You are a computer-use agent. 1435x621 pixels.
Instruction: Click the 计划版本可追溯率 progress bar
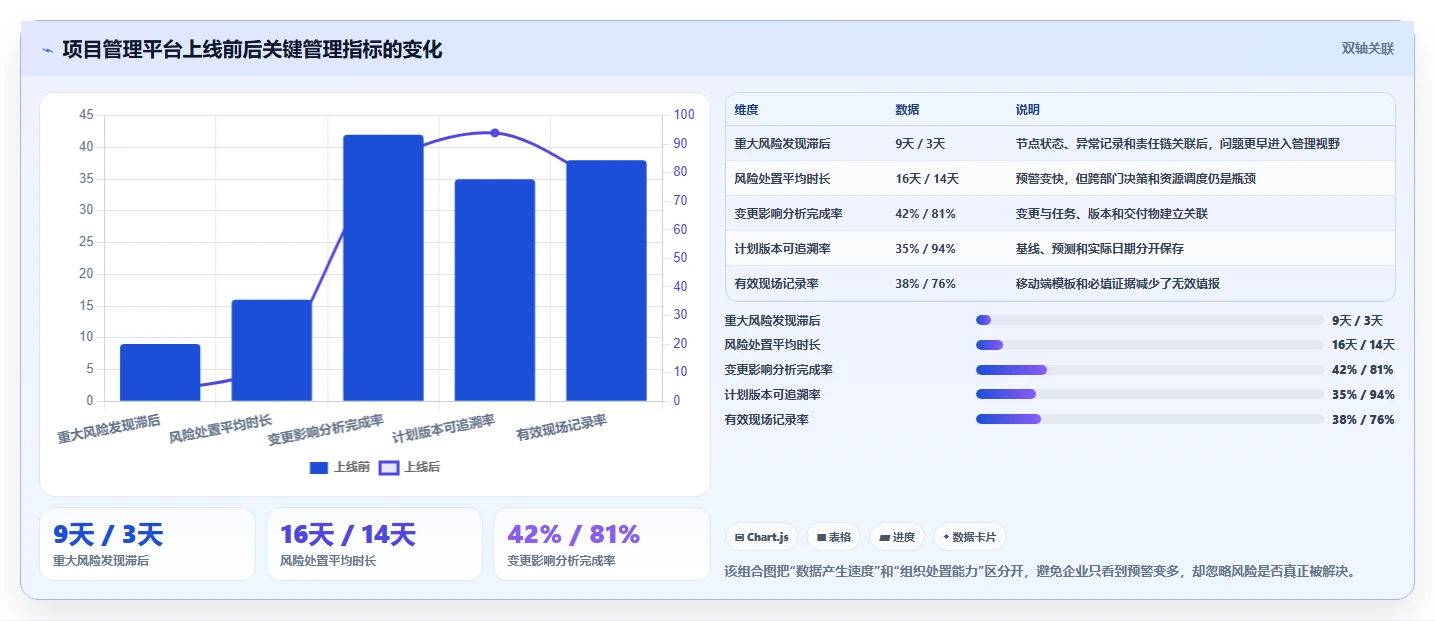pyautogui.click(x=1150, y=395)
